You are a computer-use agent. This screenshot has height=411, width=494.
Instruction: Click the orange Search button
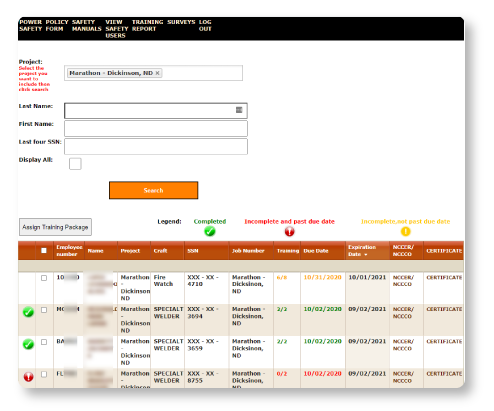click(153, 190)
